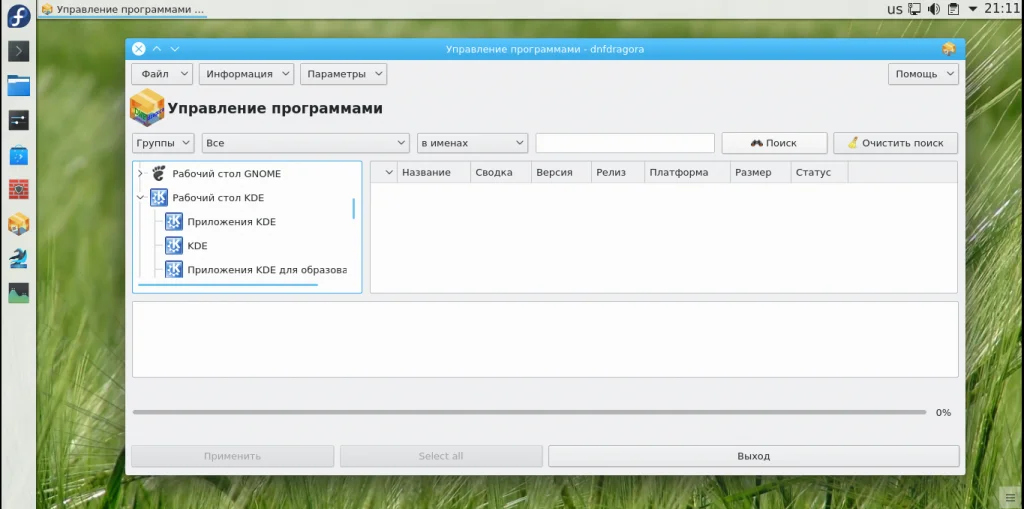
Task: Click the Выход button
Action: click(754, 456)
